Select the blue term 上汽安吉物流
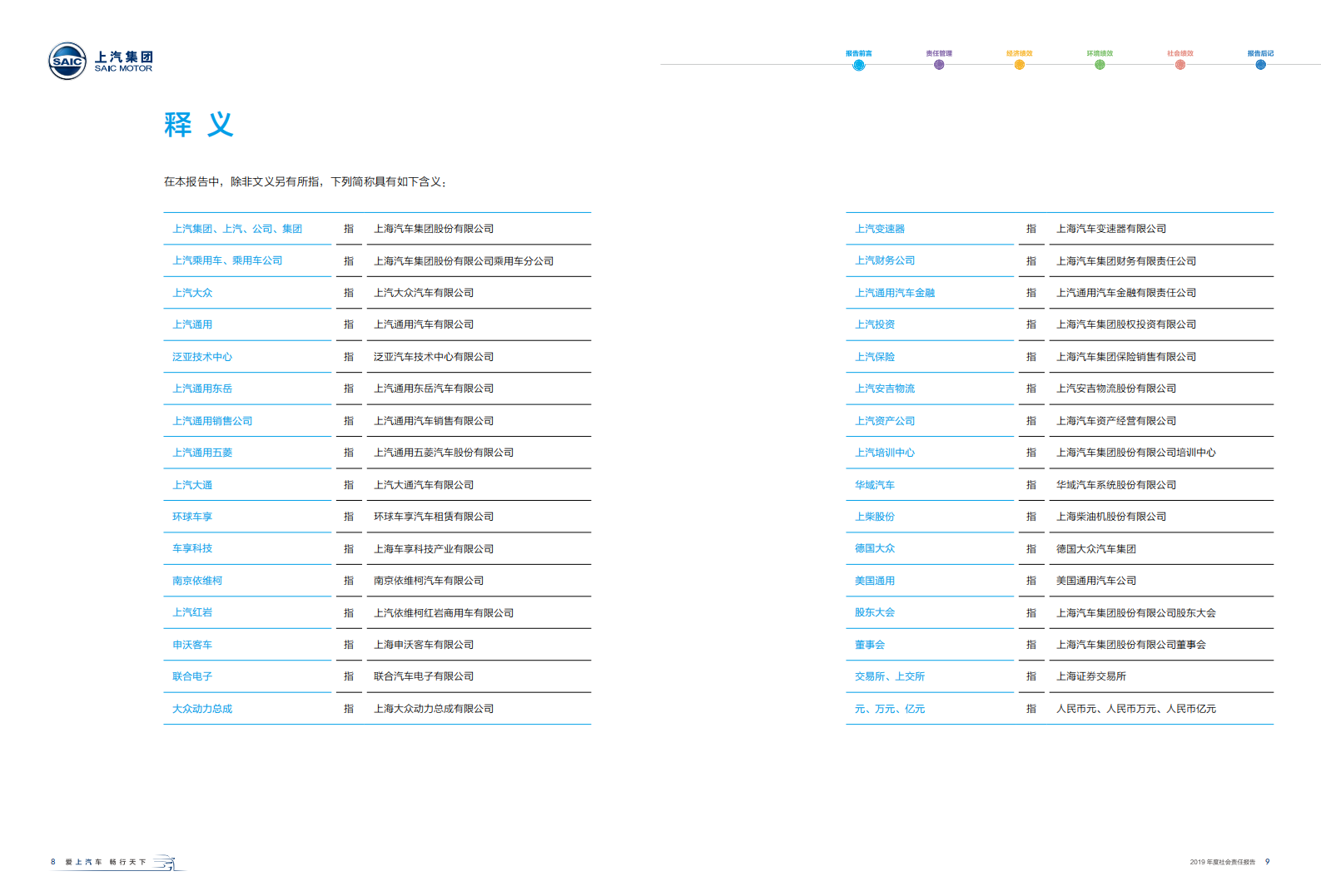Viewport: 1321px width, 896px height. (x=885, y=389)
